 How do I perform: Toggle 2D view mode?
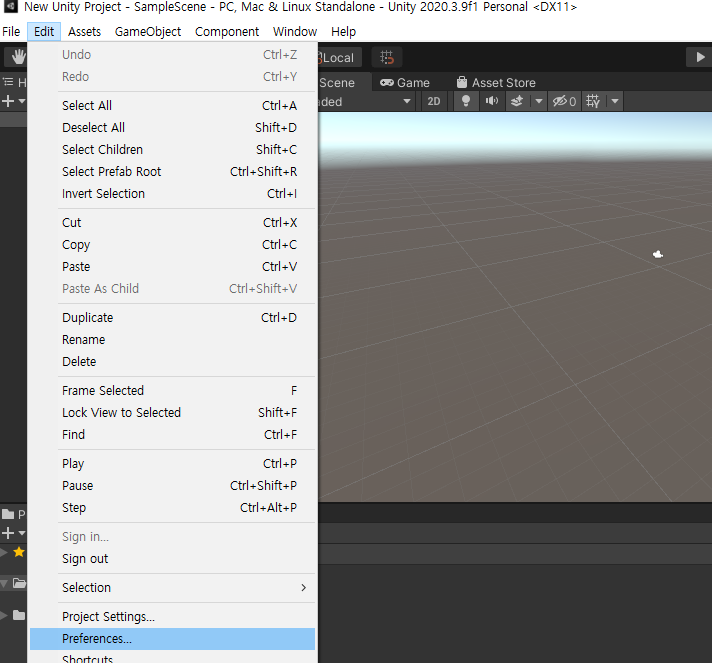pos(434,101)
